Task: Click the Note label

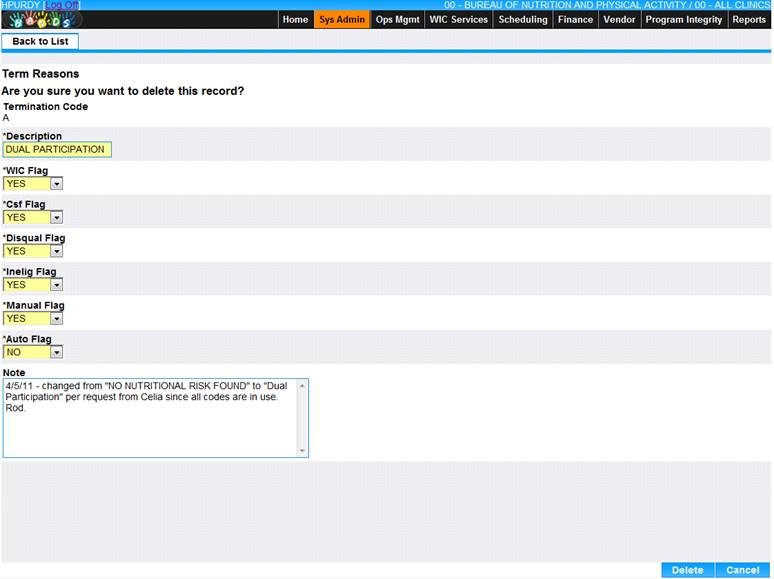Action: [14, 373]
